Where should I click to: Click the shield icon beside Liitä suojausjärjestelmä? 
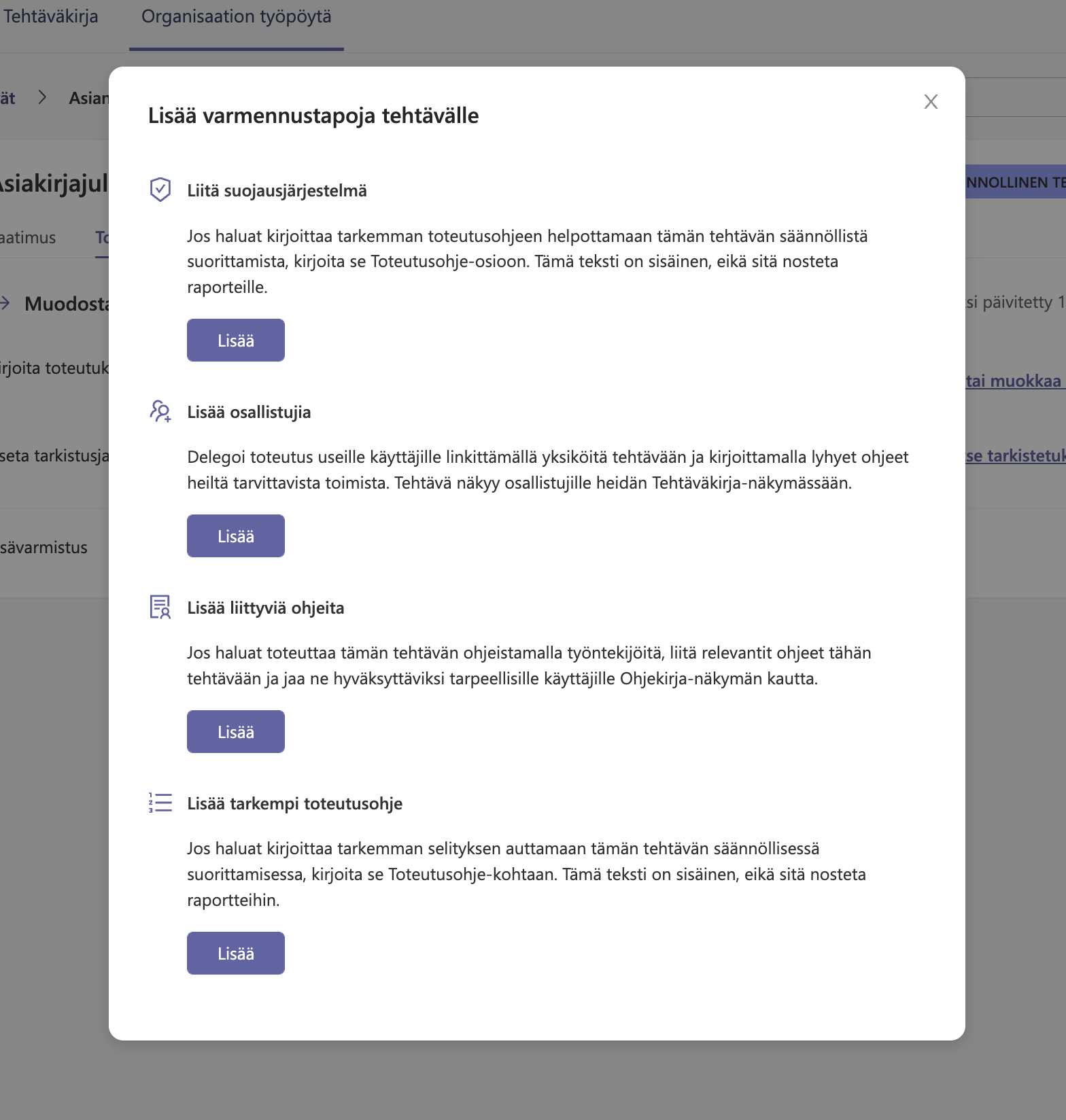(160, 190)
